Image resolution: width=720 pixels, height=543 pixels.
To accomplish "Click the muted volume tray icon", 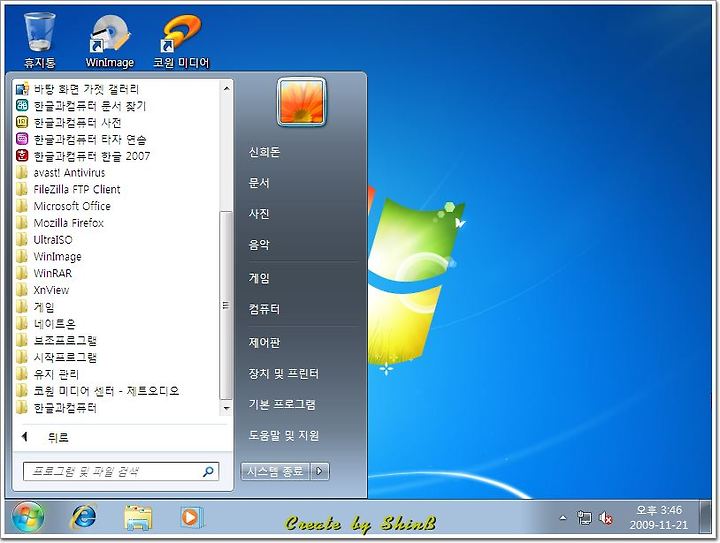I will [606, 518].
